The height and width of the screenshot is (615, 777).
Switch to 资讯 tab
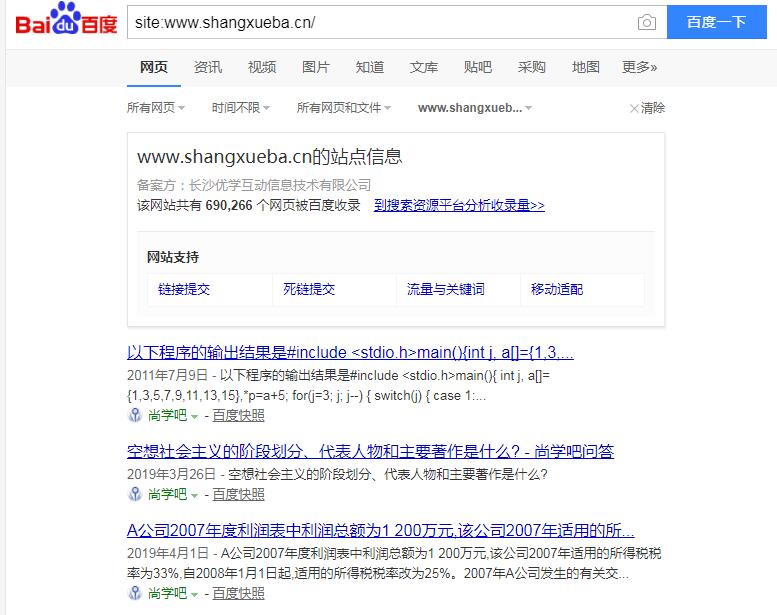pyautogui.click(x=208, y=67)
